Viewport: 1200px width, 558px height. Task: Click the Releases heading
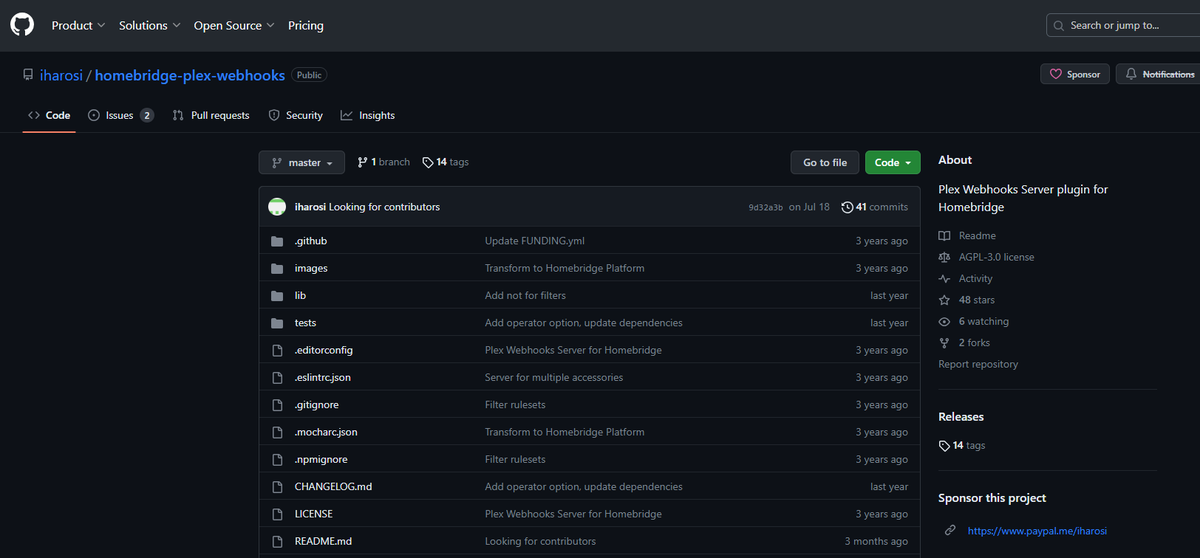(961, 417)
